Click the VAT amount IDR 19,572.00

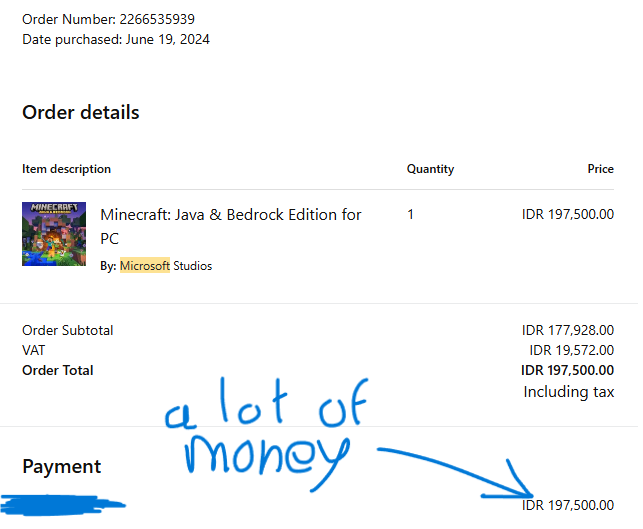(571, 350)
